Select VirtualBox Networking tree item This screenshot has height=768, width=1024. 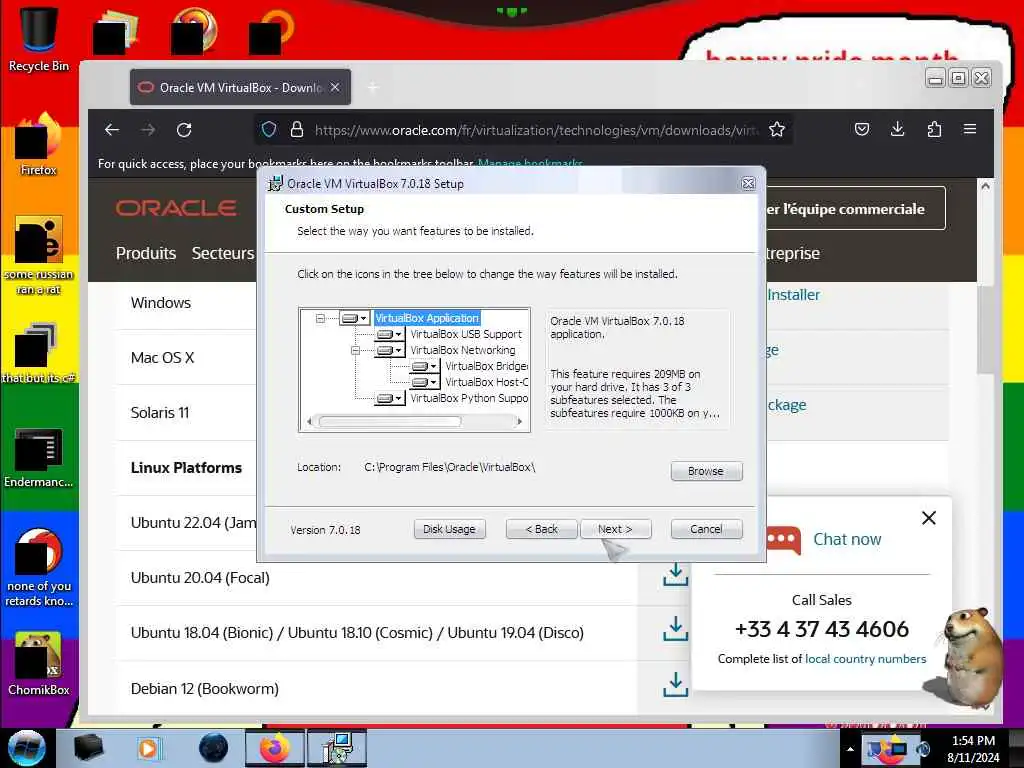point(462,350)
